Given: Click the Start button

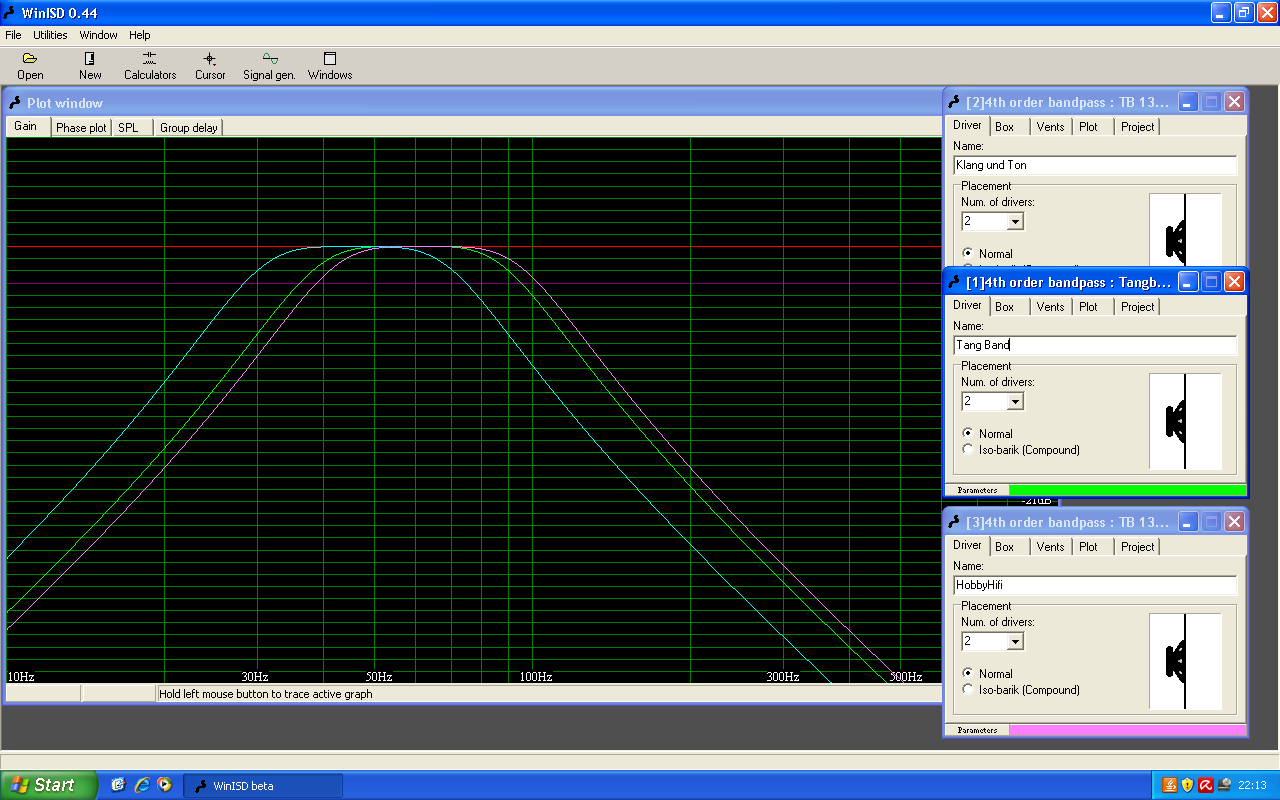Looking at the screenshot, I should point(49,785).
